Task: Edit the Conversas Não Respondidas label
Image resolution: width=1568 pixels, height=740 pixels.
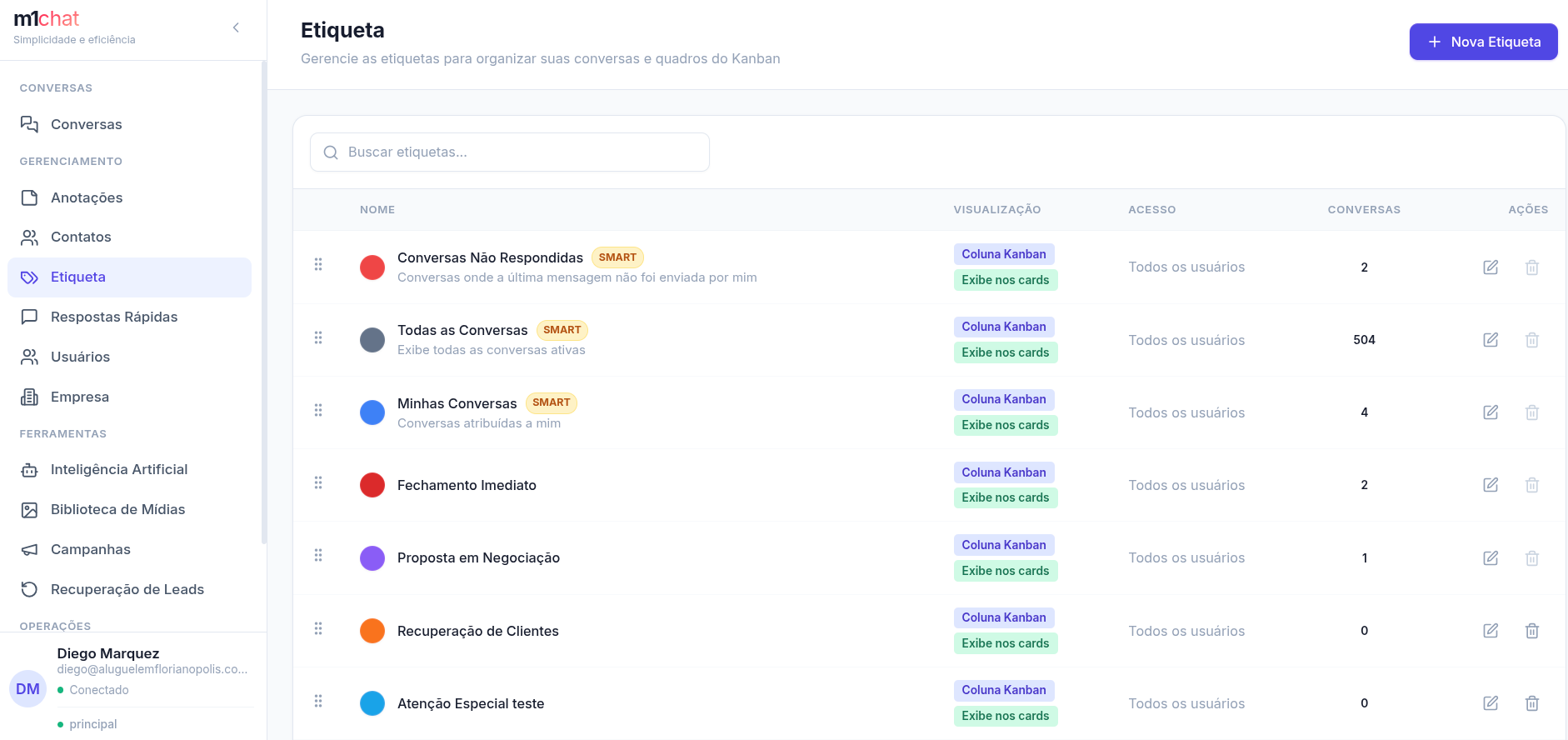Action: [1491, 267]
